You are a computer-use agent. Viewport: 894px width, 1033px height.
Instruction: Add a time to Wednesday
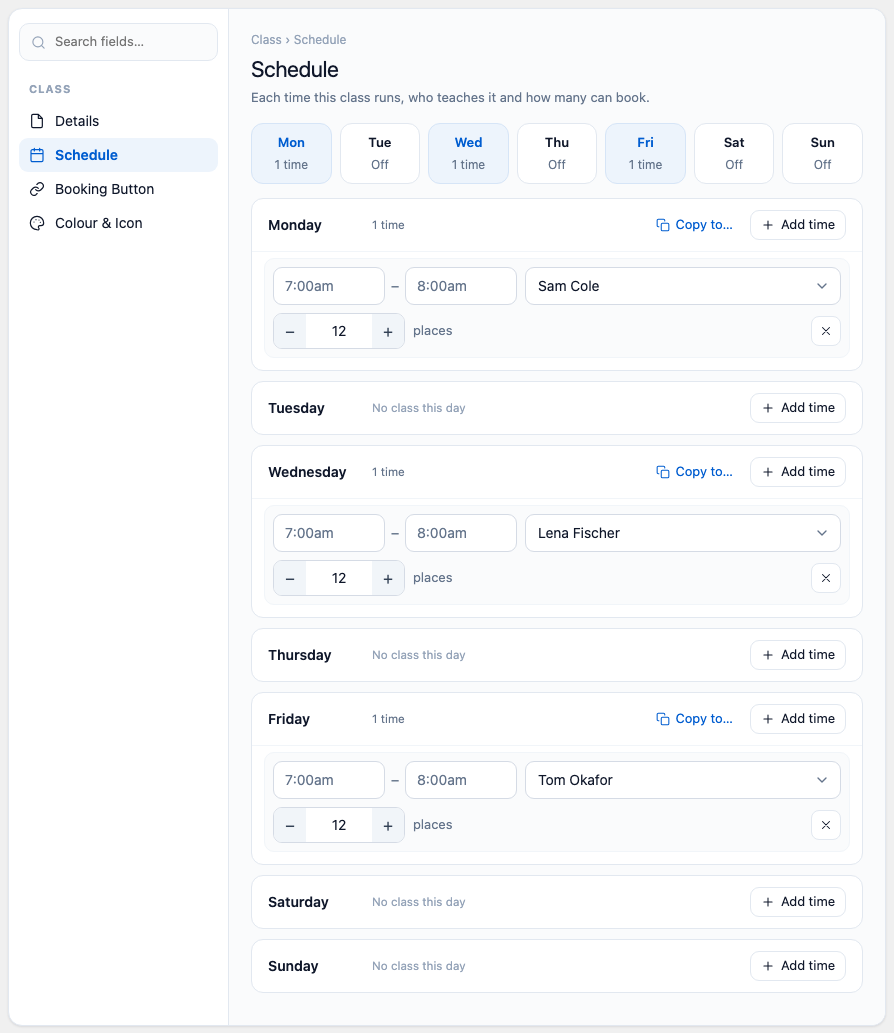[798, 472]
